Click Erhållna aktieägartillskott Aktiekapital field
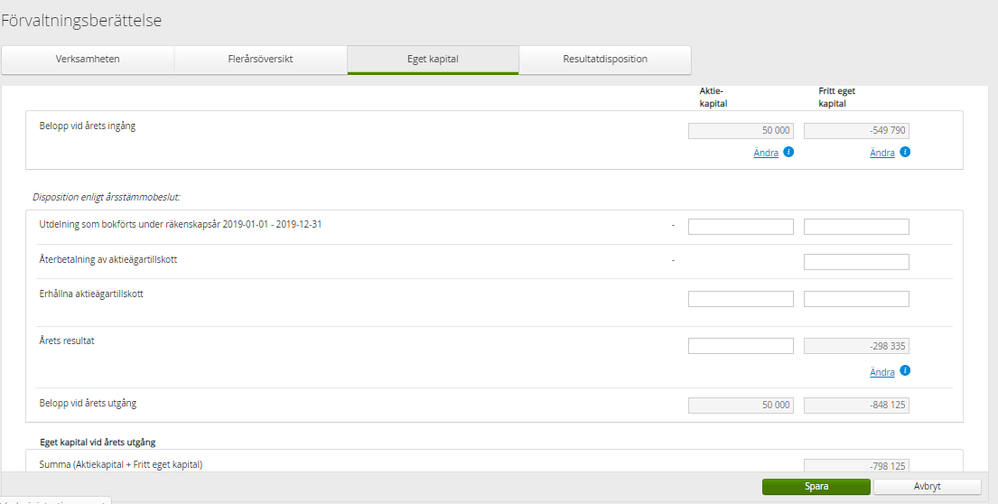Viewport: 998px width, 504px height. click(740, 299)
